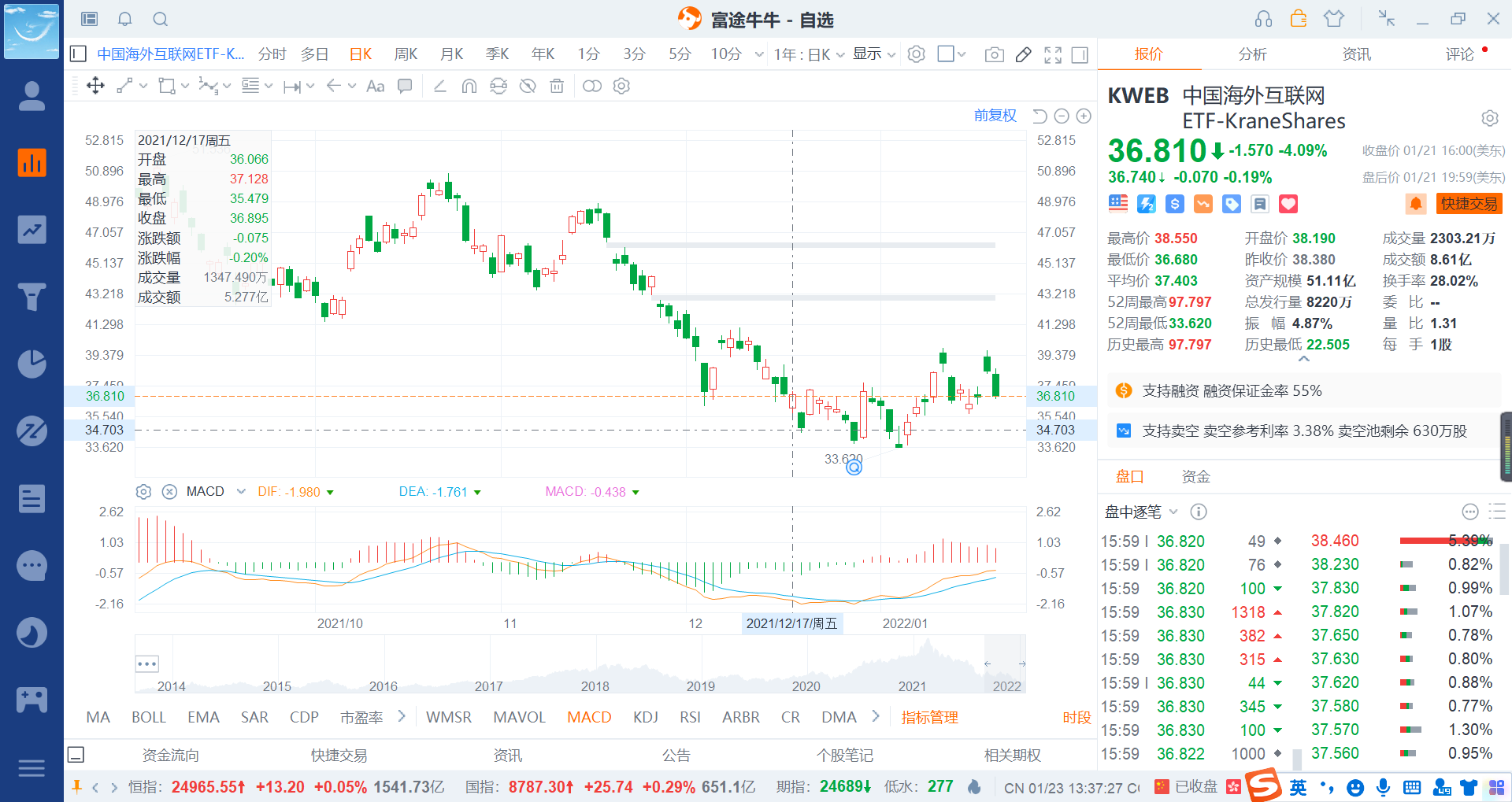
Task: Insert a comment bubble annotation
Action: coord(405,86)
